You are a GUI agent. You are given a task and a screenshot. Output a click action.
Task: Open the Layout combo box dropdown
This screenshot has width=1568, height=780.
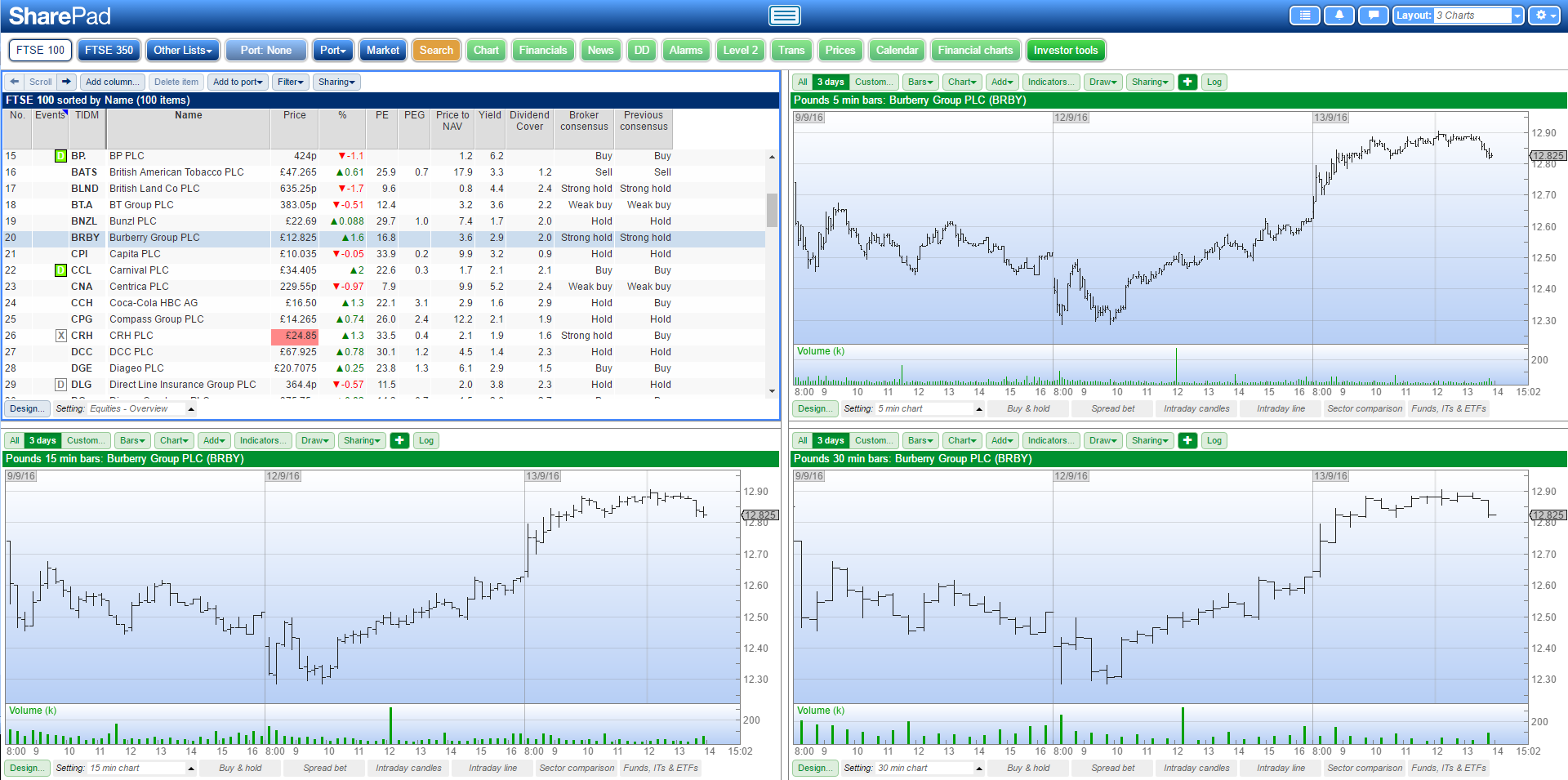click(1517, 16)
